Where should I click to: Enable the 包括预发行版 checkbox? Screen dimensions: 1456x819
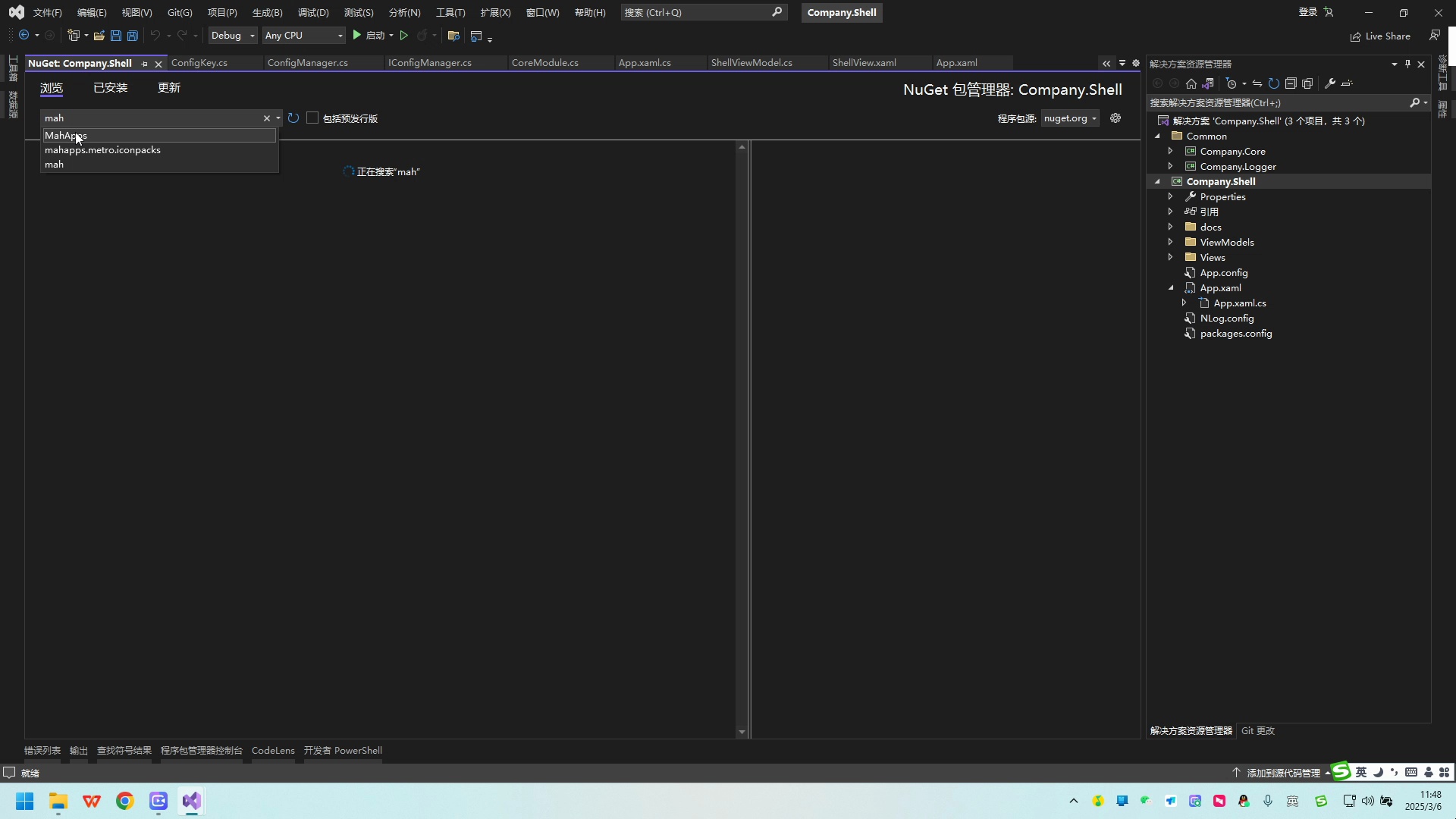point(312,118)
